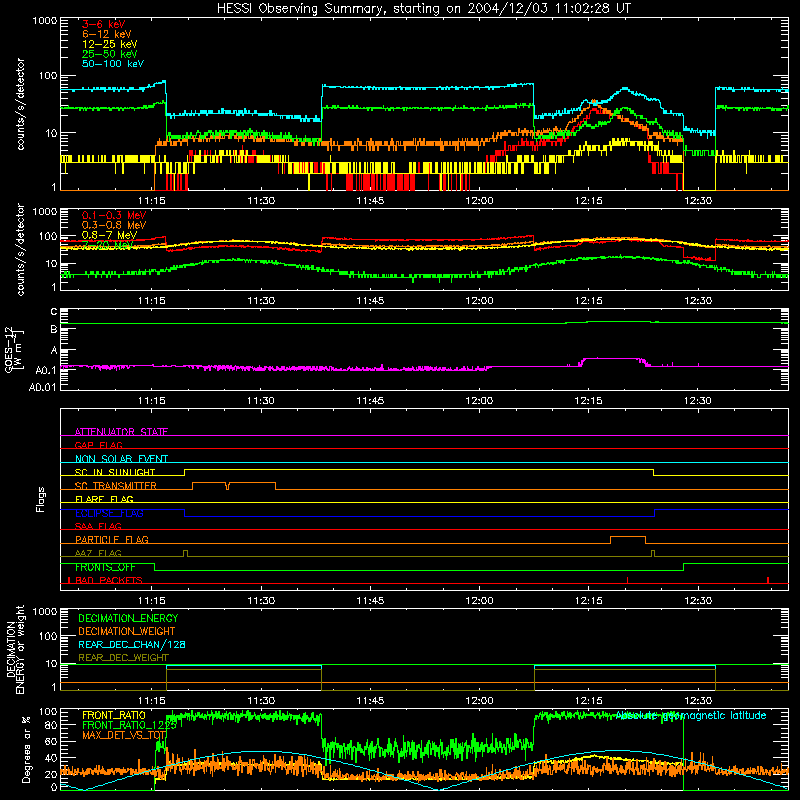Click the BAD_PACKETS red tick near 12:20

click(x=628, y=580)
